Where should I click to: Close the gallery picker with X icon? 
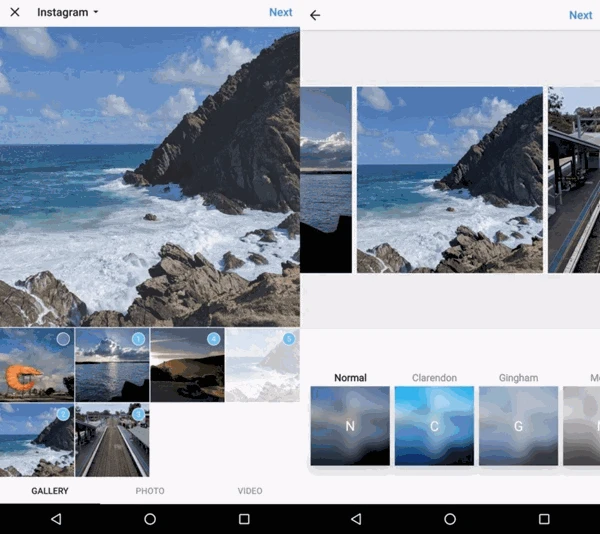15,13
